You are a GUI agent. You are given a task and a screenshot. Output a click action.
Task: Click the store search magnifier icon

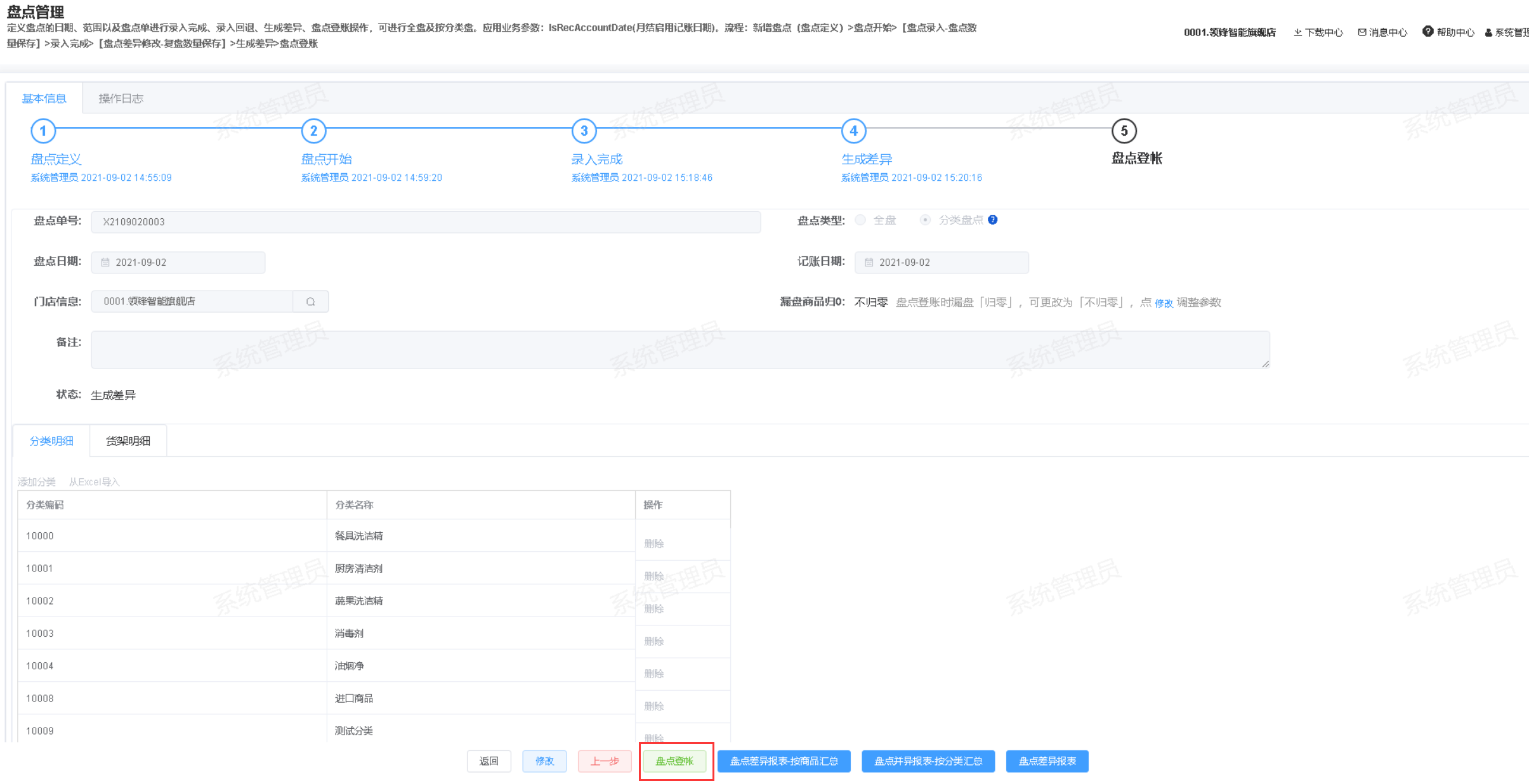[311, 302]
